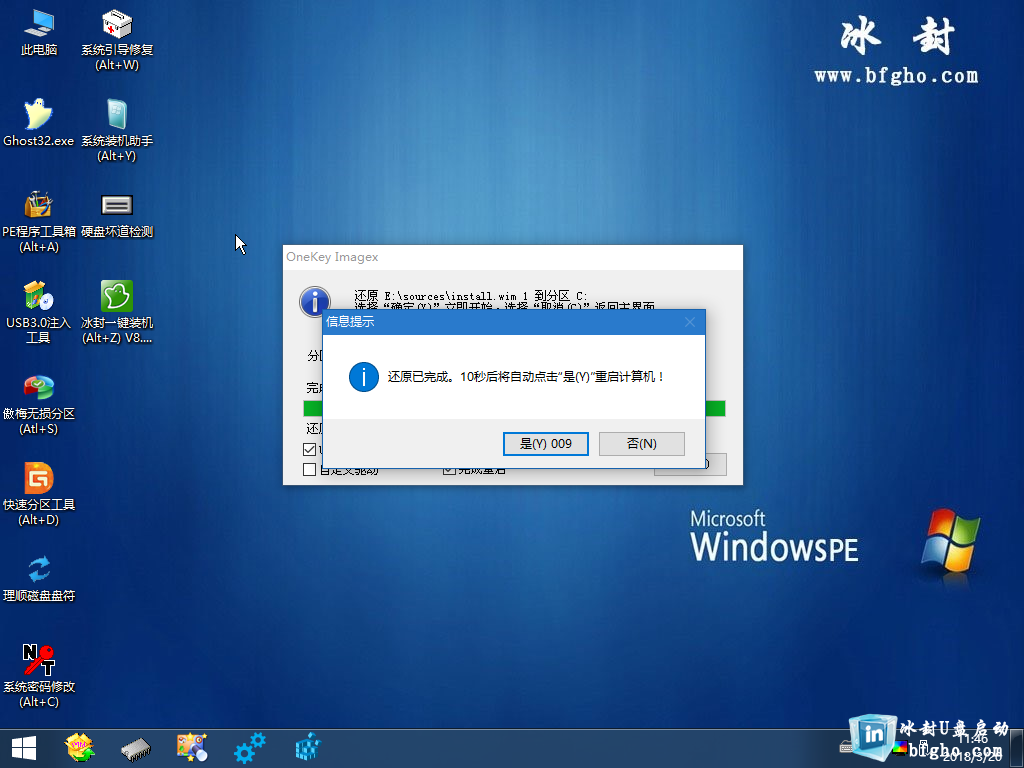
Task: Open 系统装机助手 (Alt+Y) shortcut
Action: (x=117, y=130)
